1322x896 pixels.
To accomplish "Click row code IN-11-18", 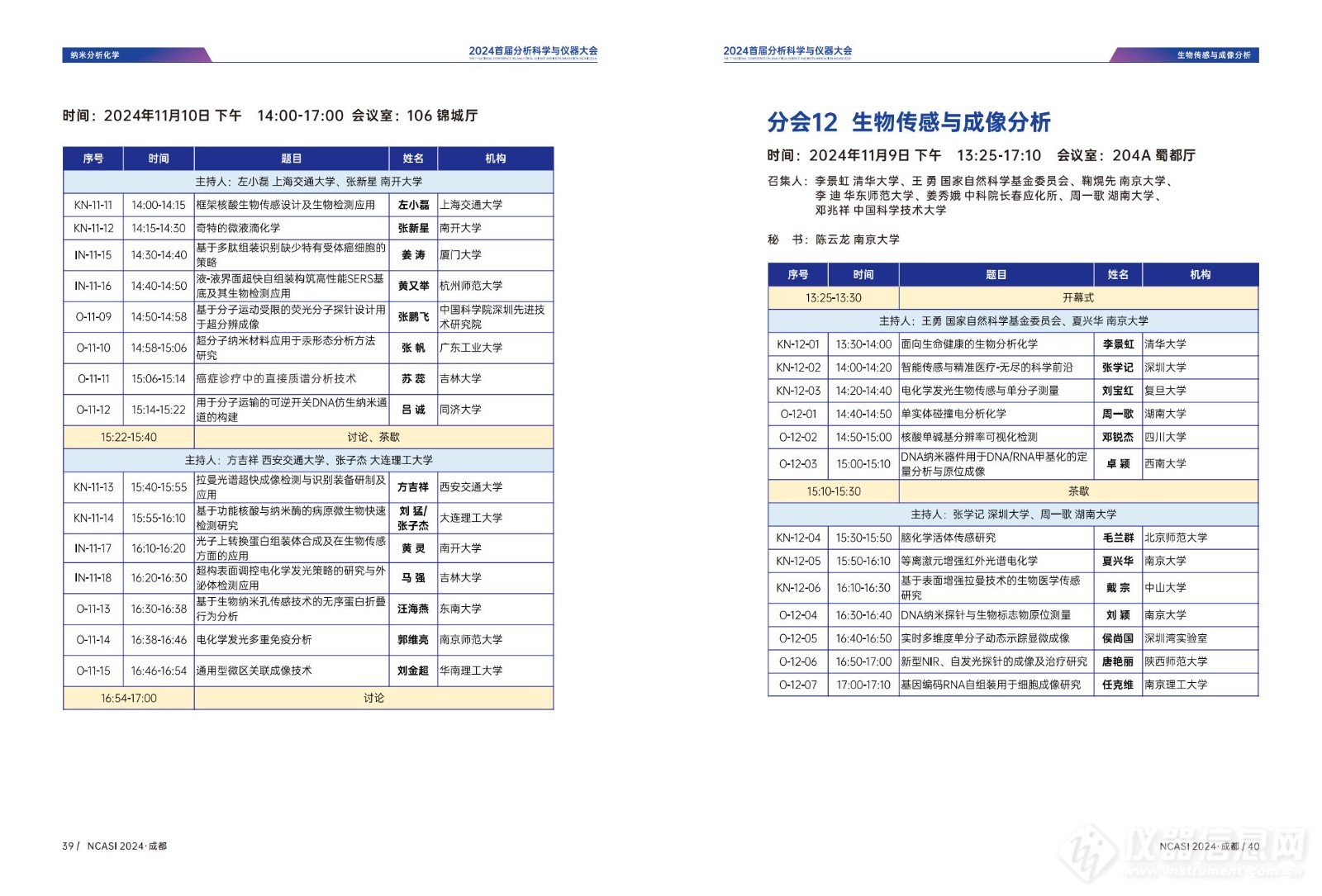I will 93,578.
